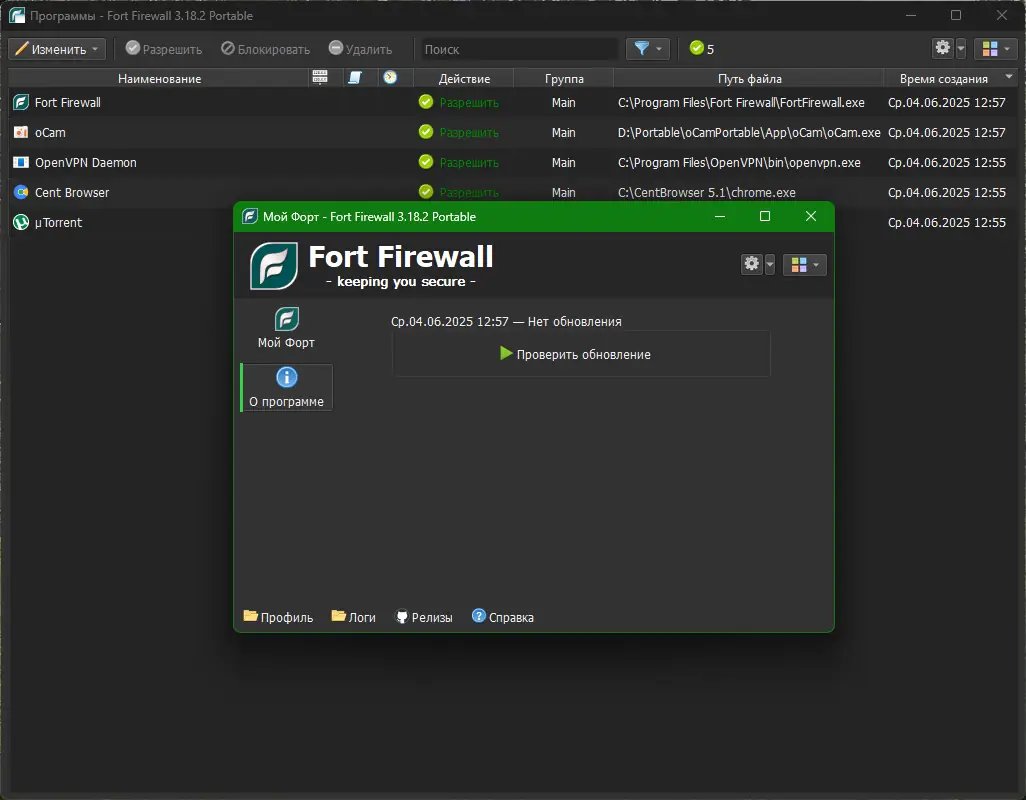1026x800 pixels.
Task: Switch to the О программе tab
Action: [287, 387]
